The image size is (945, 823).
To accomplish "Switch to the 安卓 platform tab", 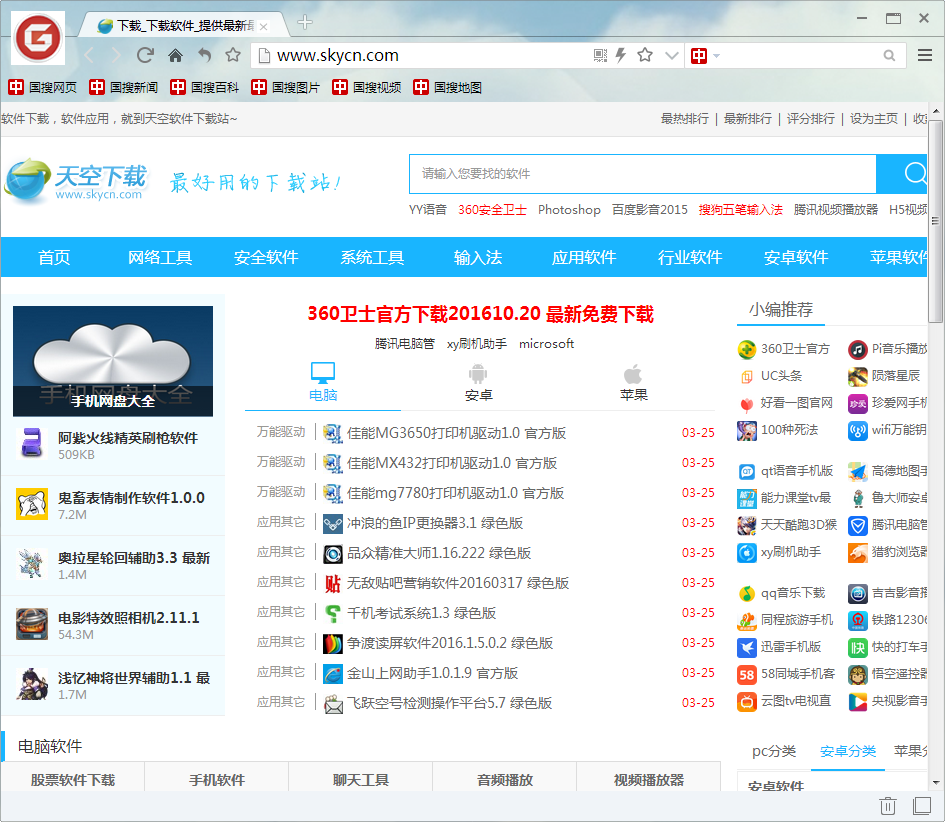I will click(478, 382).
